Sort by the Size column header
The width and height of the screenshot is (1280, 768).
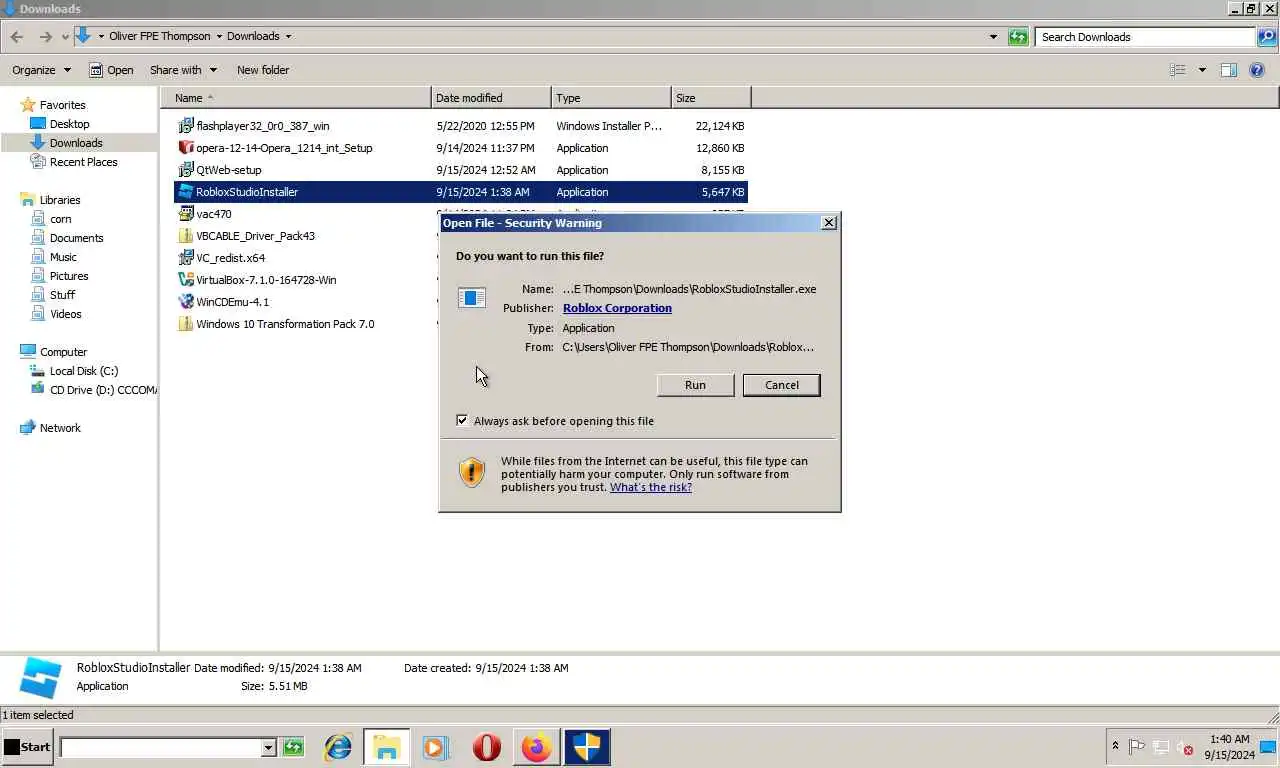pyautogui.click(x=711, y=98)
